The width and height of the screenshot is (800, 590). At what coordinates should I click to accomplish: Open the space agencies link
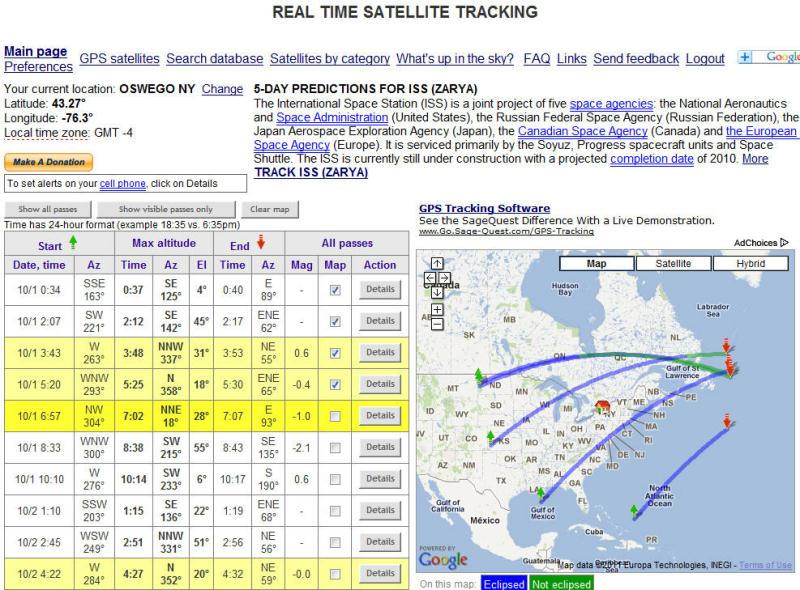point(611,104)
